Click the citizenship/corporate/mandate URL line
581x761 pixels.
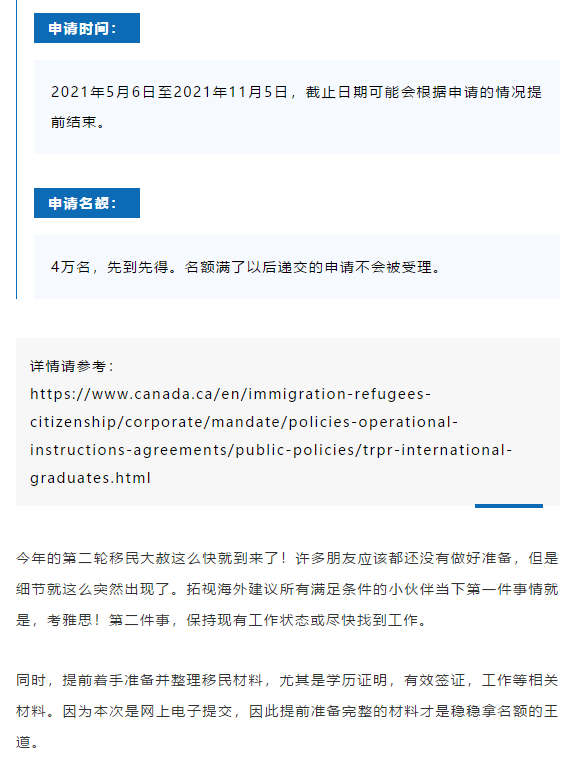click(x=244, y=422)
